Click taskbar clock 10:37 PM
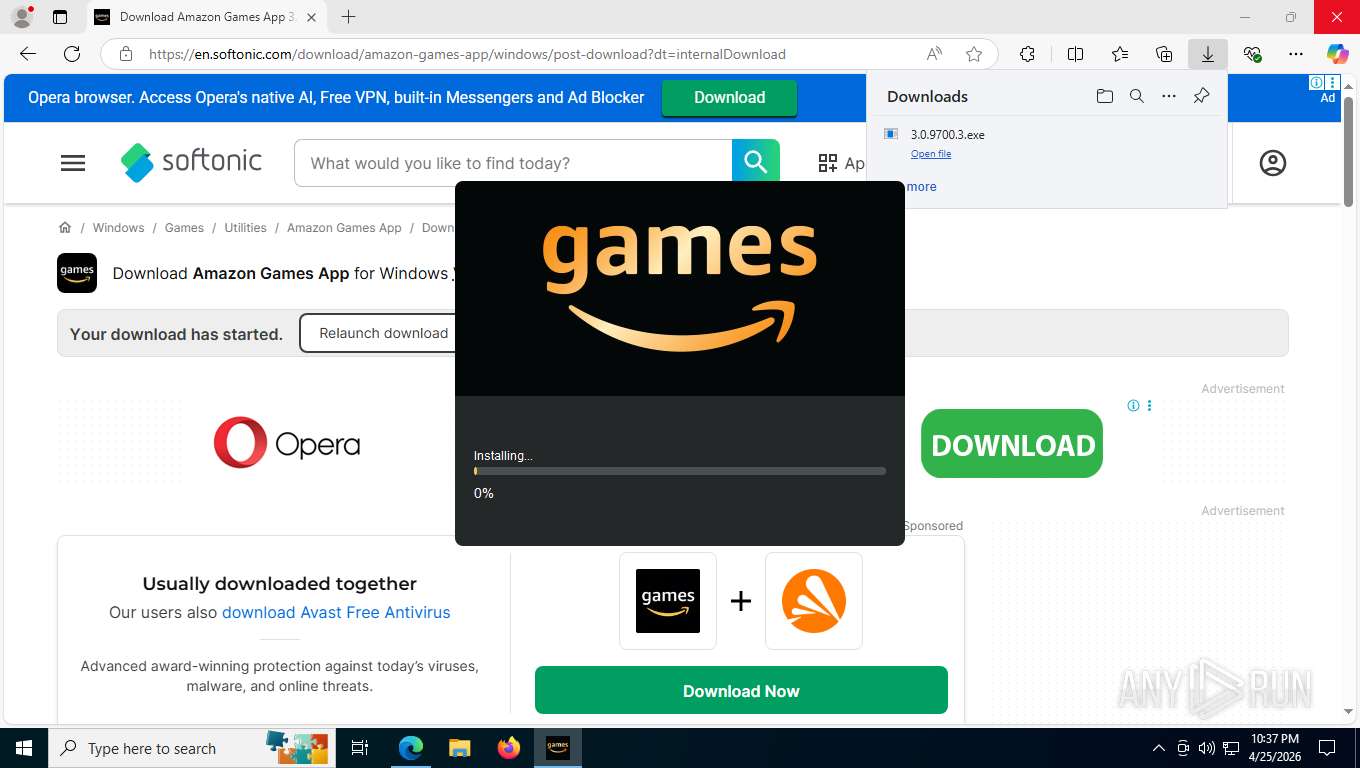The image size is (1360, 768). [x=1274, y=748]
